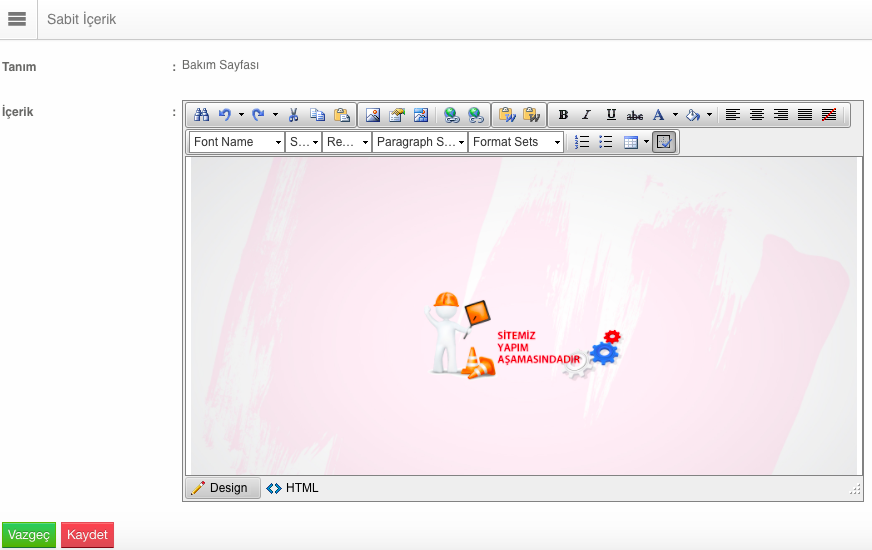Remove alignment with the red-slash icon
Screen dimensions: 872x550
point(829,115)
